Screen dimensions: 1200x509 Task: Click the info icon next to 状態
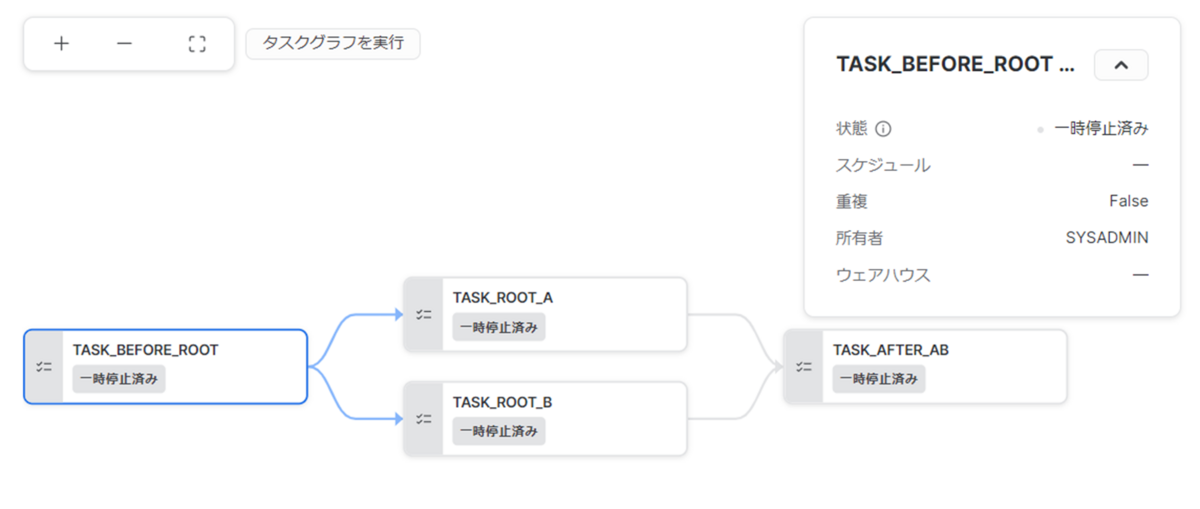coord(883,129)
